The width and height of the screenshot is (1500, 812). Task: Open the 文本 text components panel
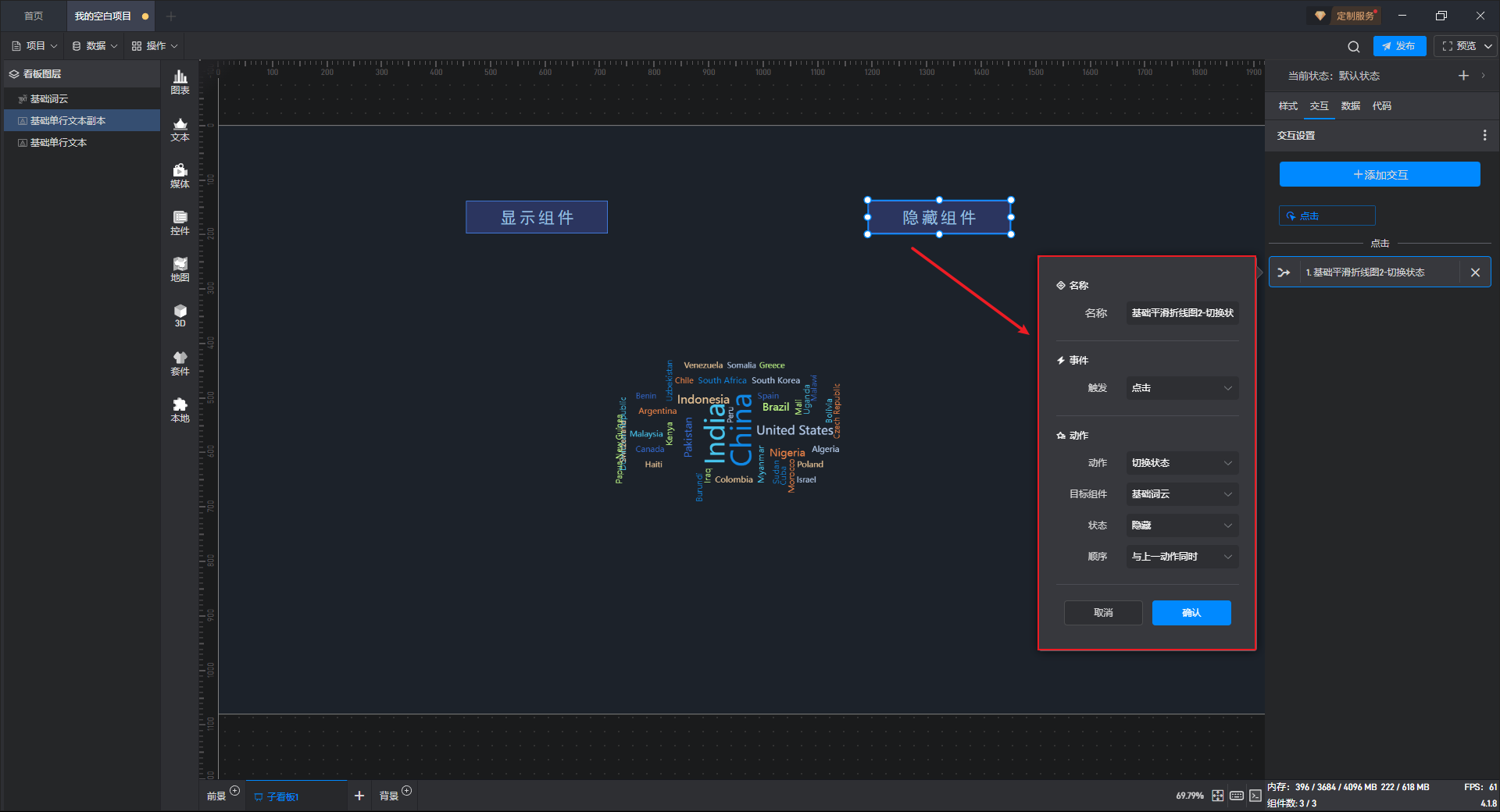click(x=180, y=129)
